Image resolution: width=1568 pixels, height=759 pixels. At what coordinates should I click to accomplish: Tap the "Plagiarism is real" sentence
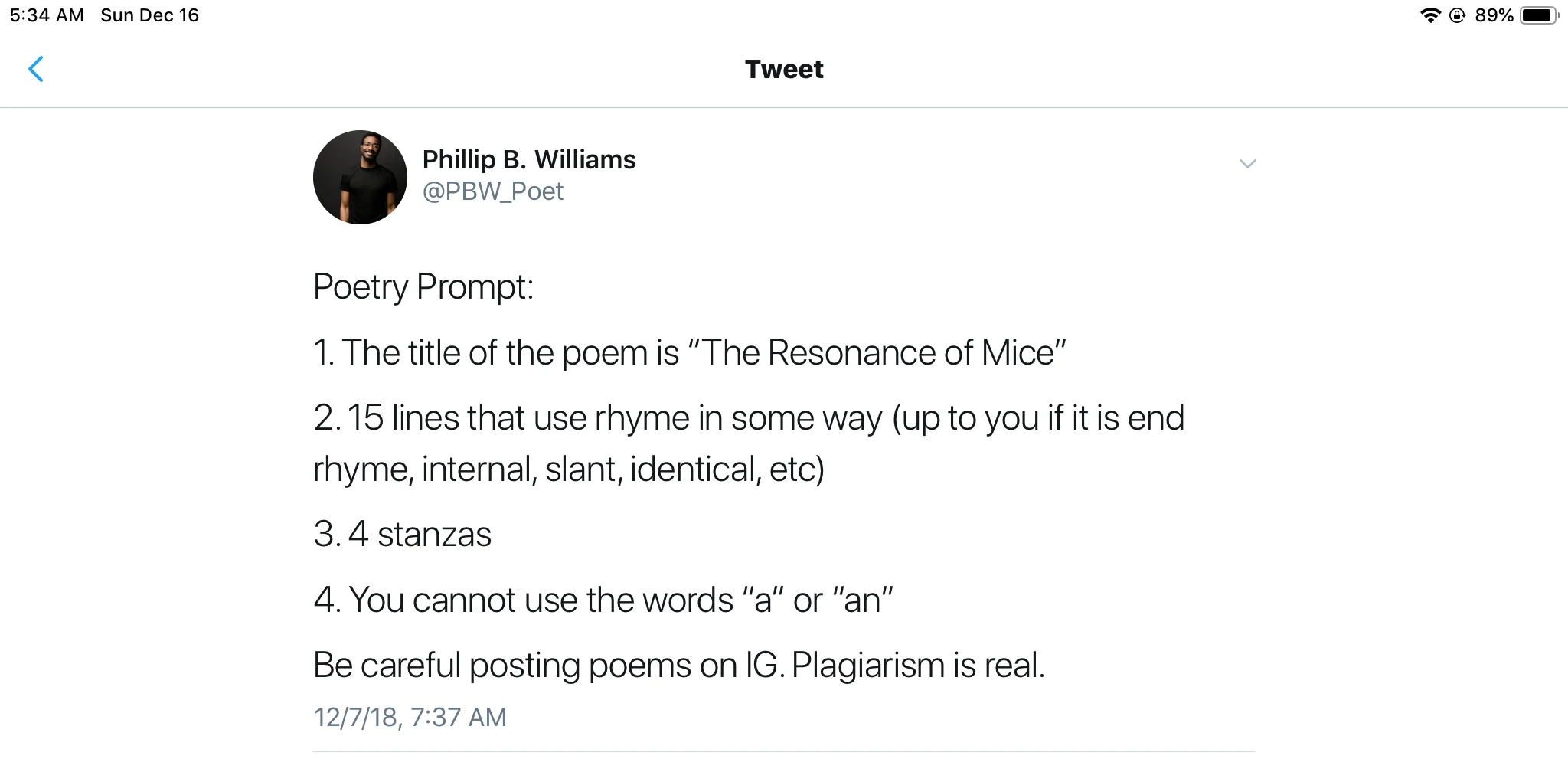[x=918, y=665]
